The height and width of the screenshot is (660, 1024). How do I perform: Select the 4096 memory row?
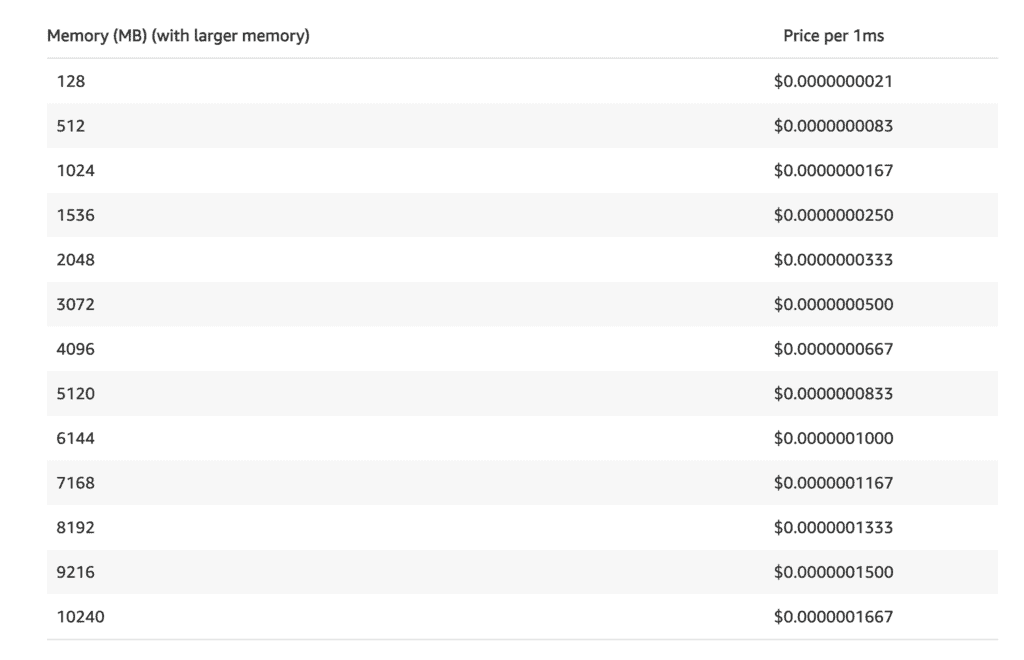pyautogui.click(x=76, y=349)
